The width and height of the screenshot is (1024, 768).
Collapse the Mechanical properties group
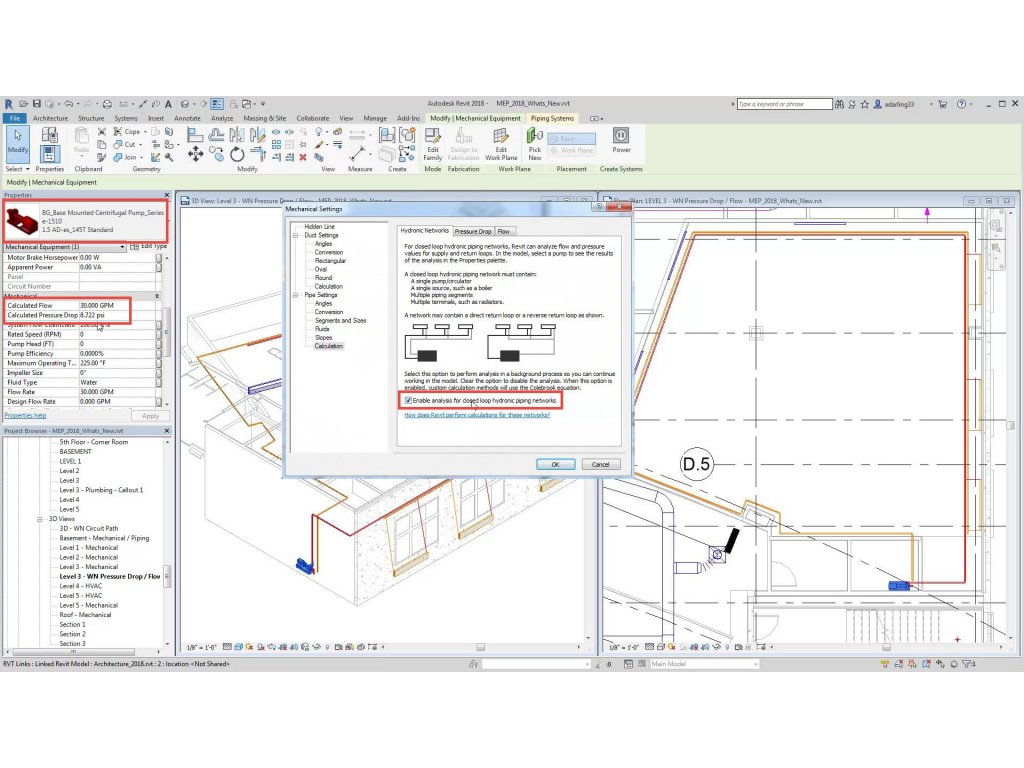(x=157, y=296)
